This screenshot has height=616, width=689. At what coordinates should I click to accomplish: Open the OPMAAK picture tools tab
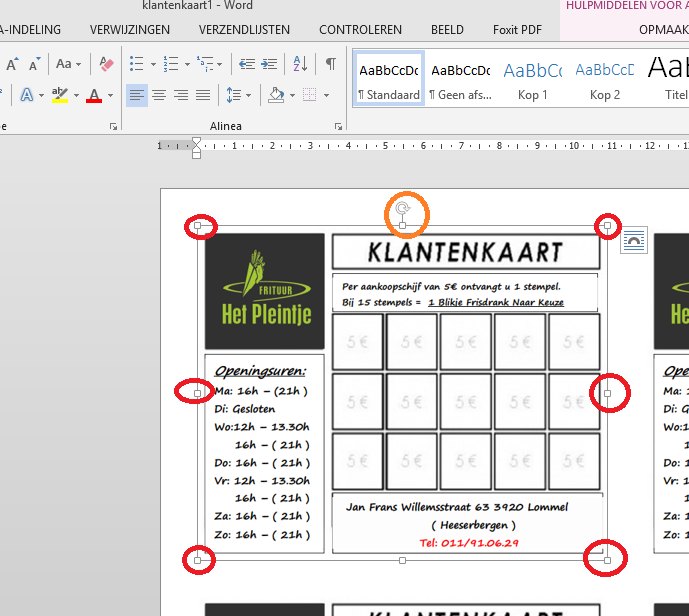[x=664, y=30]
